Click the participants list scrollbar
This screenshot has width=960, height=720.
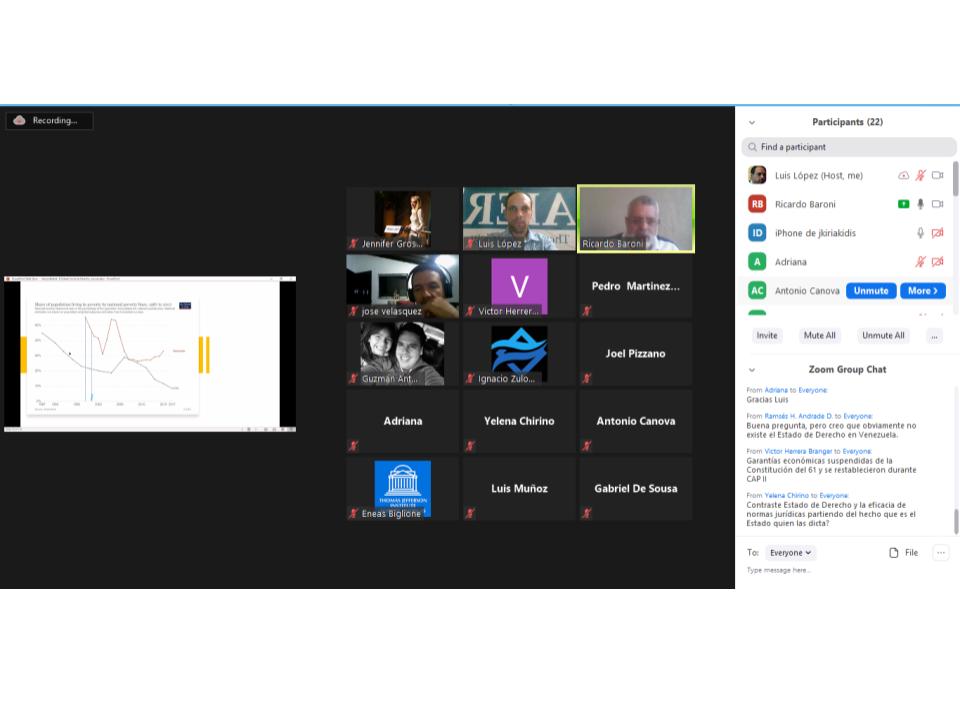click(x=955, y=180)
